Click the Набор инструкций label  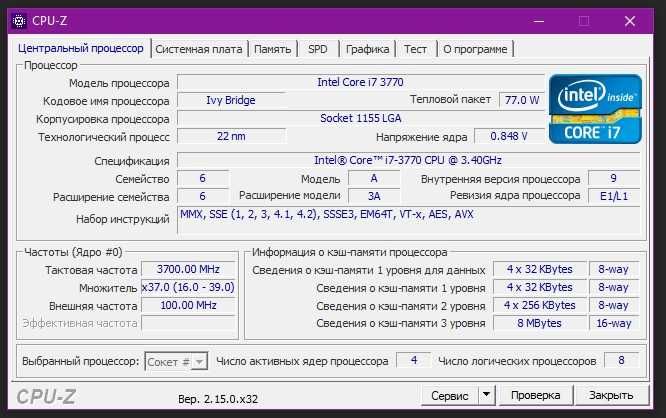[123, 219]
